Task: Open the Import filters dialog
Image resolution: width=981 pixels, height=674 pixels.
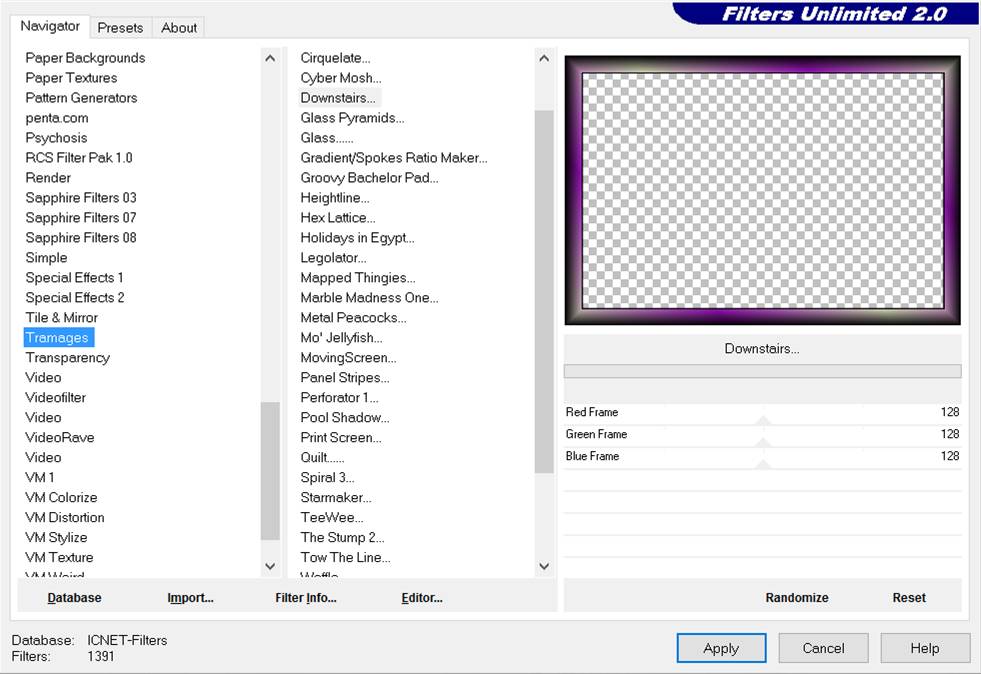Action: (190, 597)
